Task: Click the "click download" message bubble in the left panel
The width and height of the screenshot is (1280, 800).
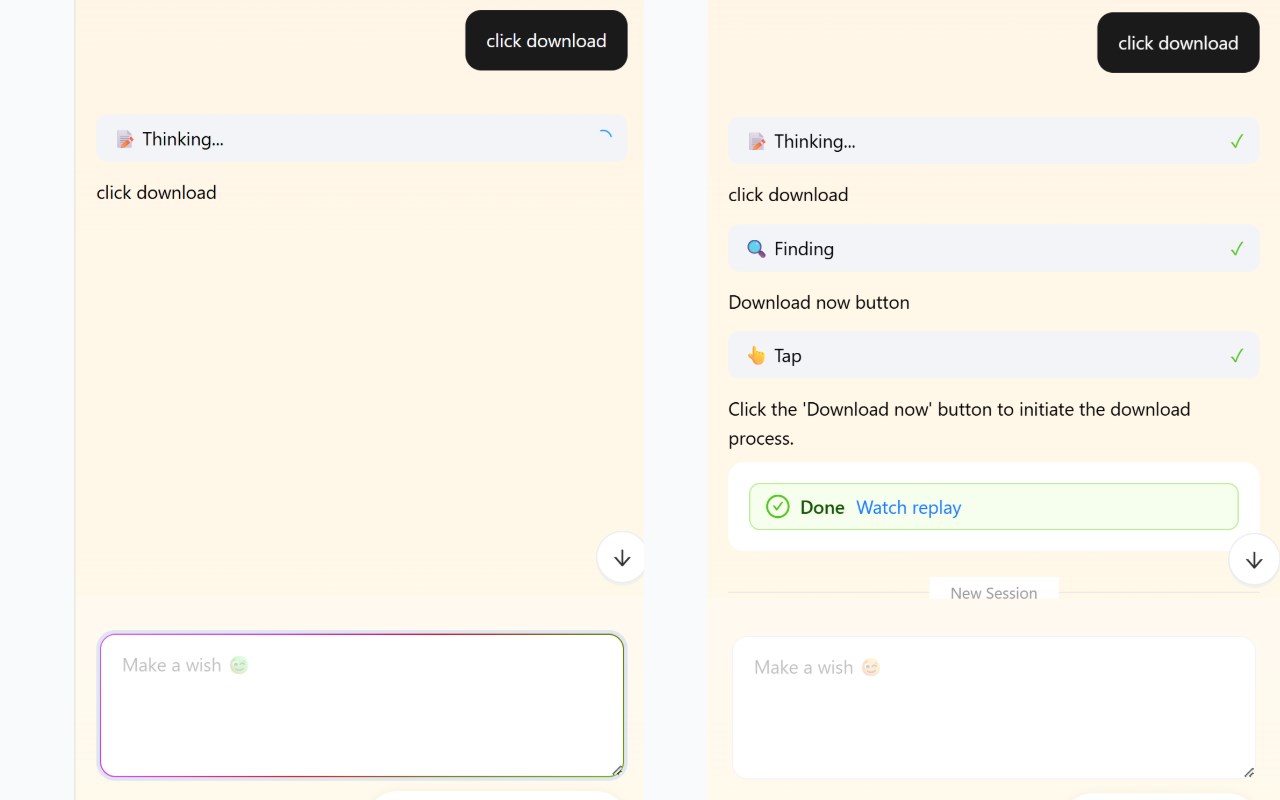Action: pyautogui.click(x=546, y=40)
